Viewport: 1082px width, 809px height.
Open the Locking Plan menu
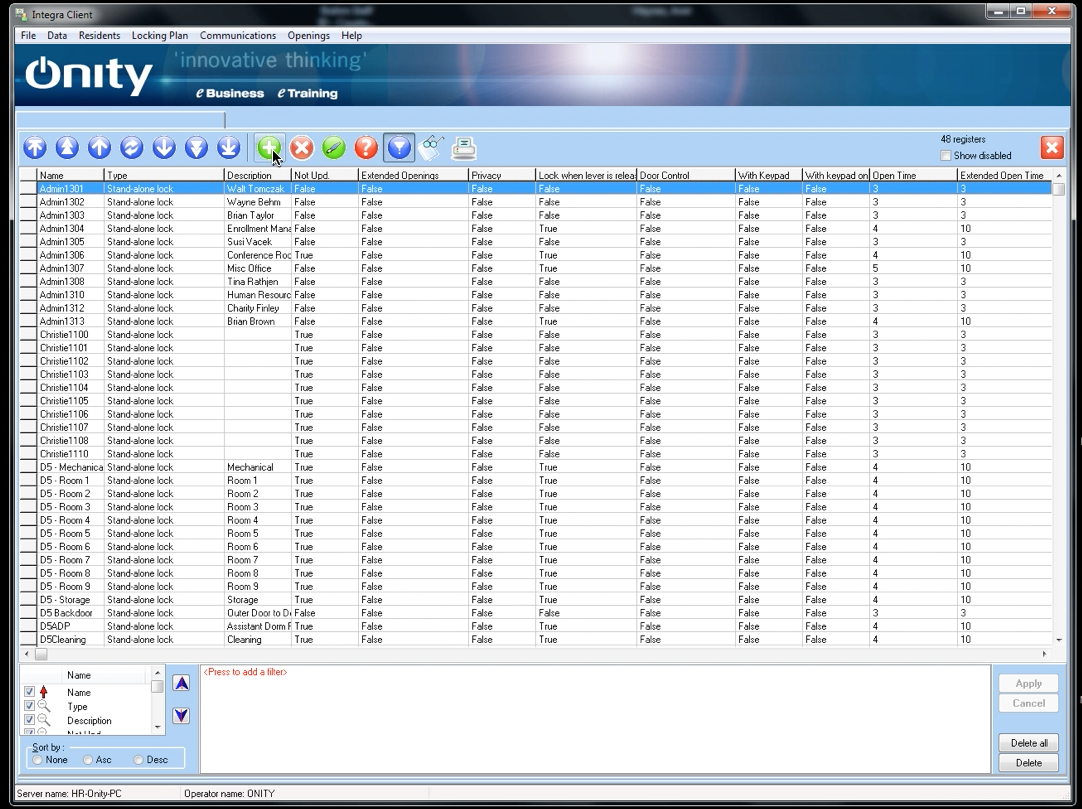(159, 36)
